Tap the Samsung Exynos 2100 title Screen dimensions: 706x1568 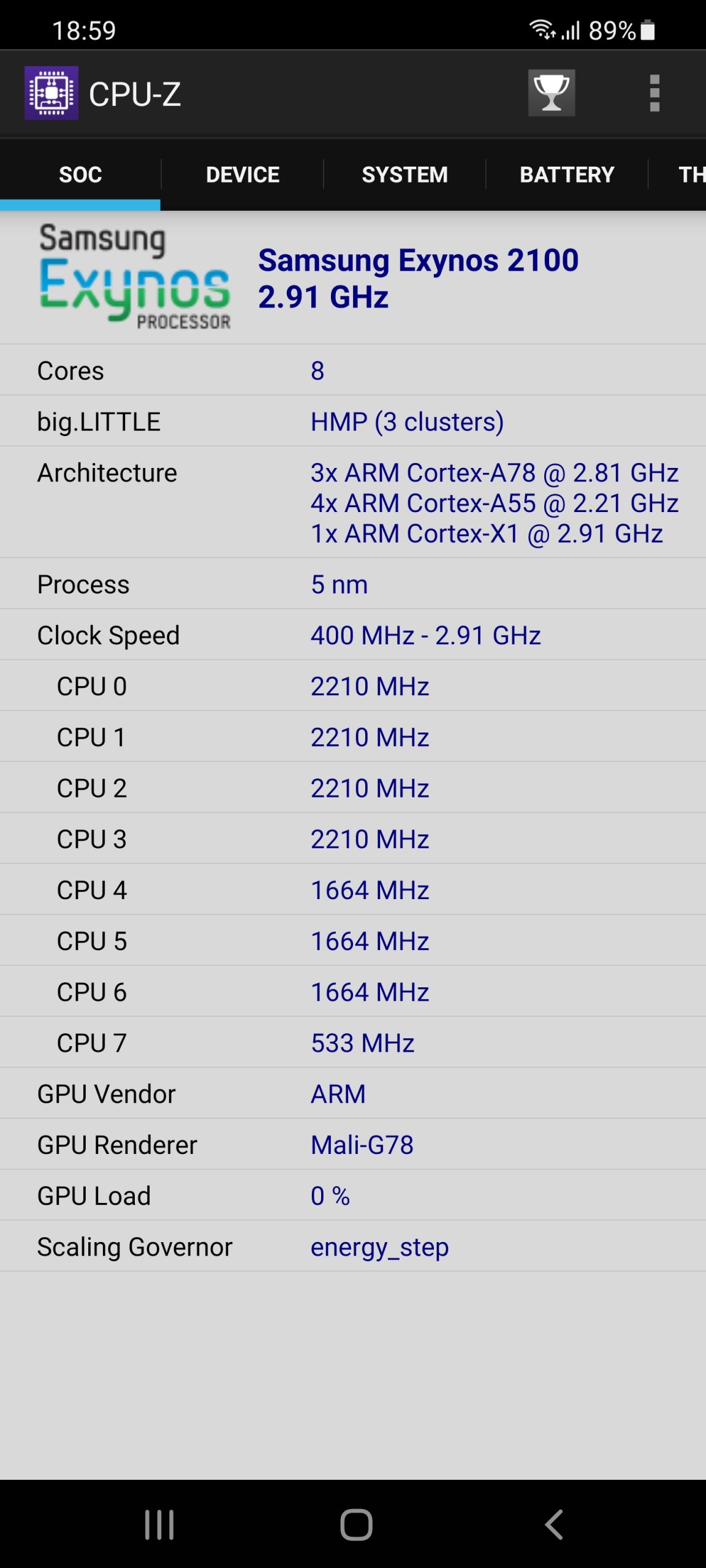(418, 260)
